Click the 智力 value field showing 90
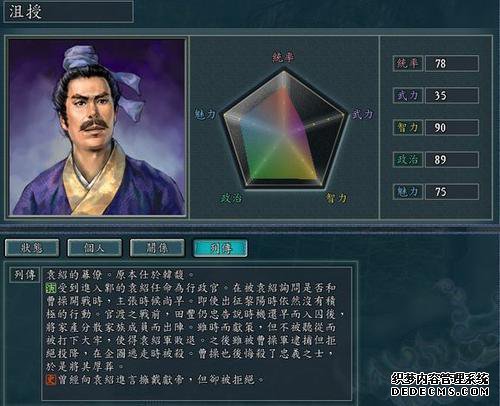The height and width of the screenshot is (406, 500). click(x=452, y=127)
